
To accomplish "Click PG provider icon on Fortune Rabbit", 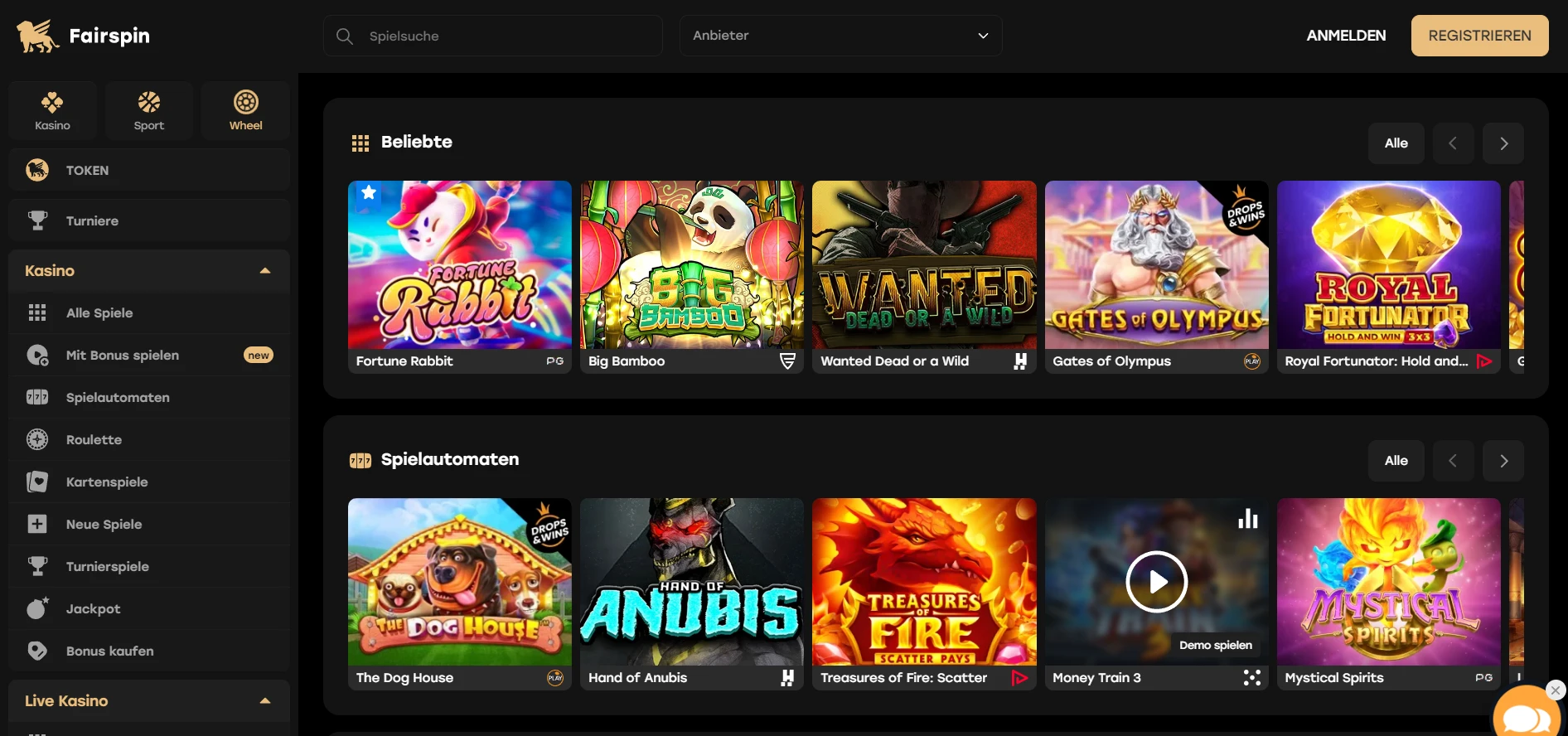I will pos(554,361).
